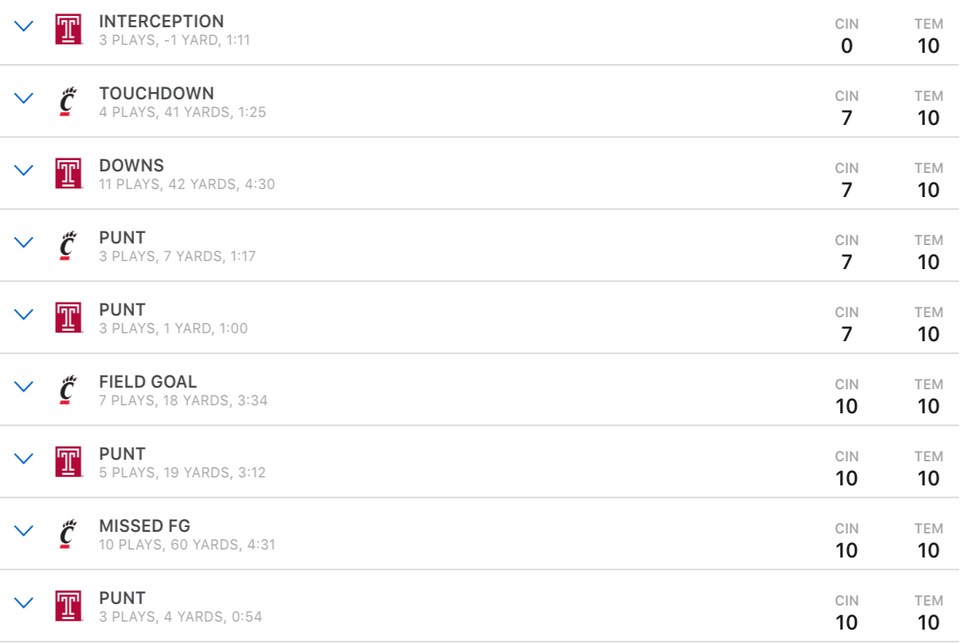Click Temple logo on 19-yard Punt drive
The image size is (966, 644).
pos(68,462)
